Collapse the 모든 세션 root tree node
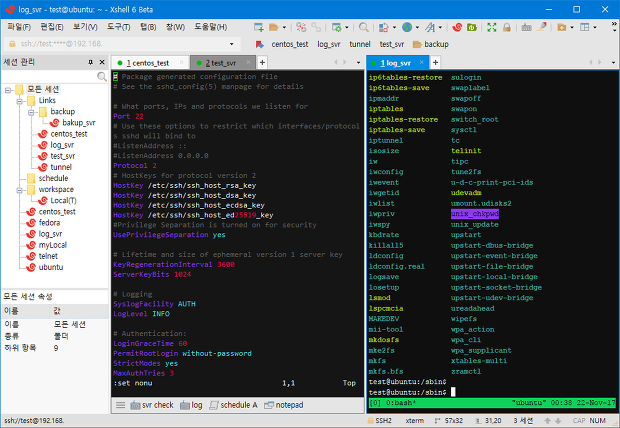This screenshot has height=428, width=620. [x=8, y=90]
